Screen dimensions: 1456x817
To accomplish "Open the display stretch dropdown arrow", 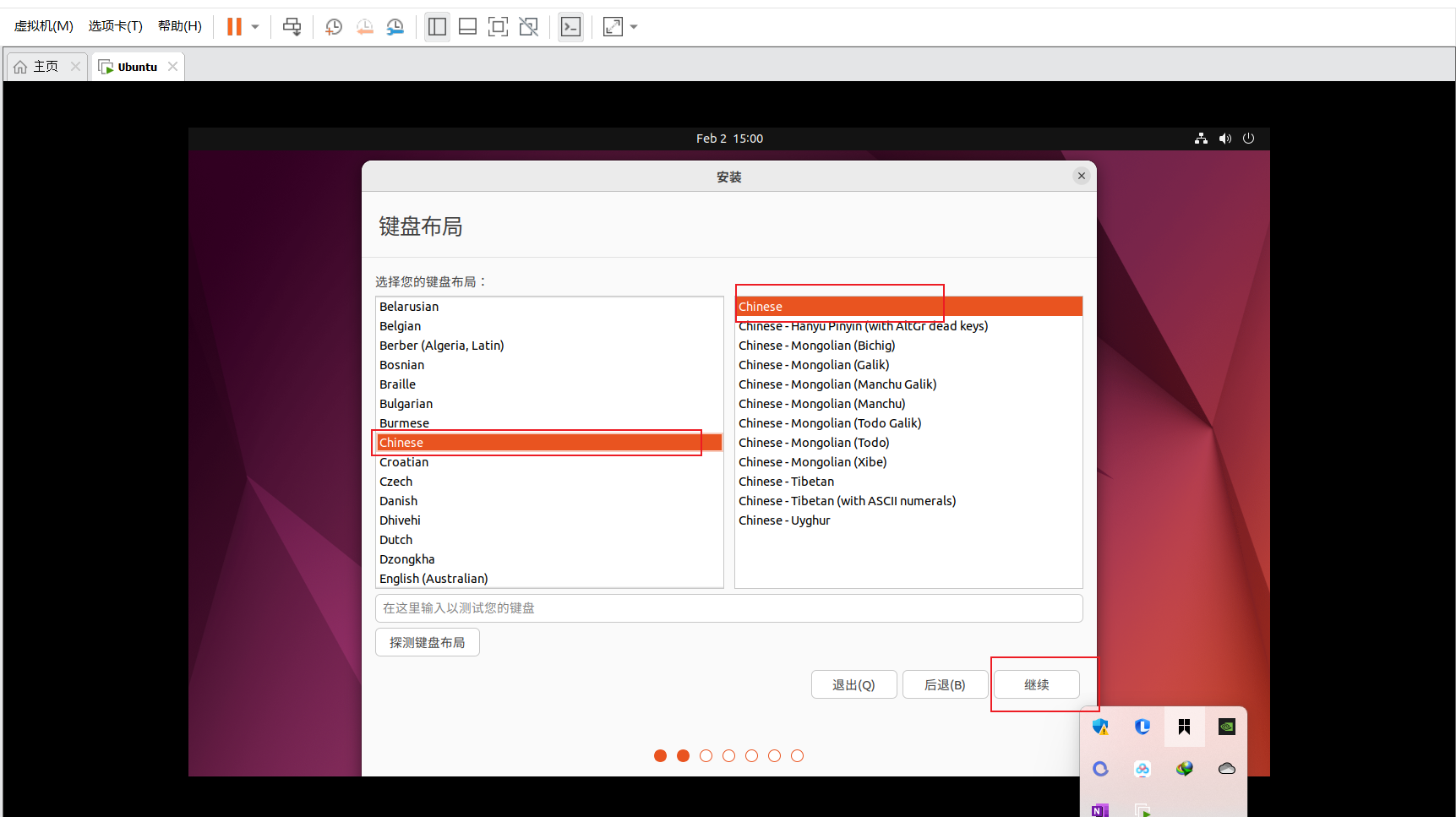I will coord(634,26).
